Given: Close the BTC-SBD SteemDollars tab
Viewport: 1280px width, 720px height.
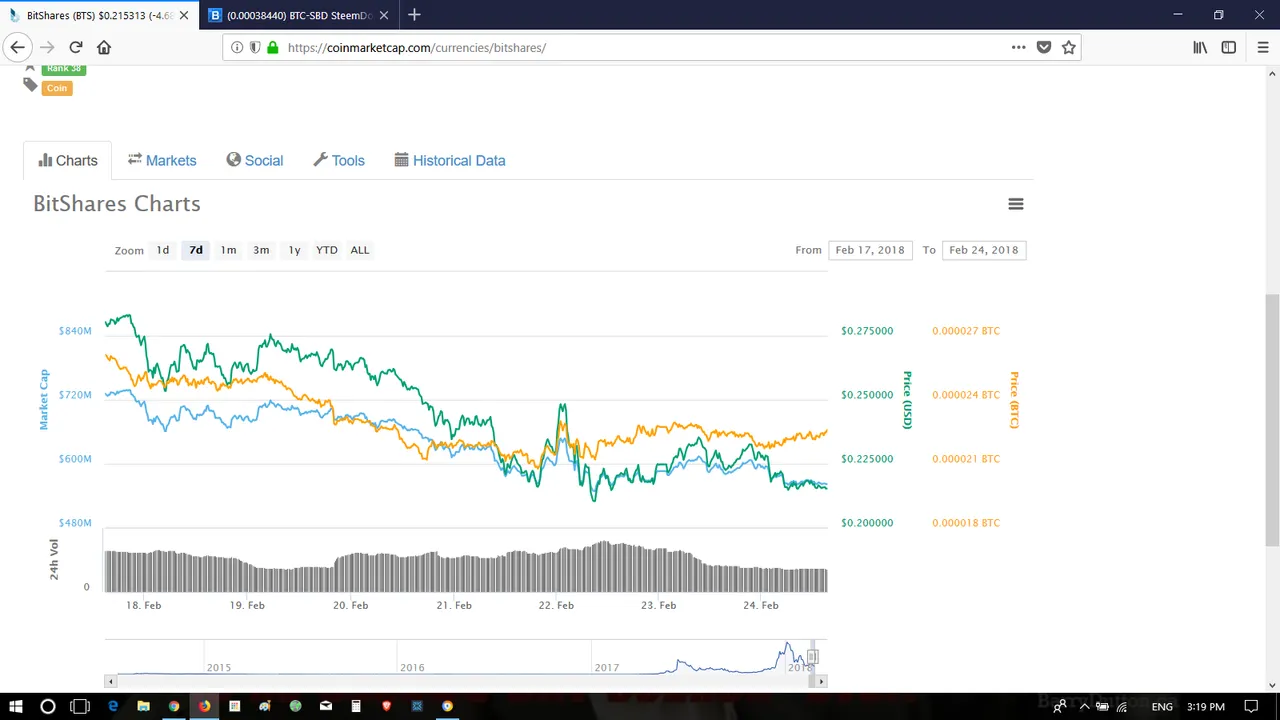Looking at the screenshot, I should point(384,15).
